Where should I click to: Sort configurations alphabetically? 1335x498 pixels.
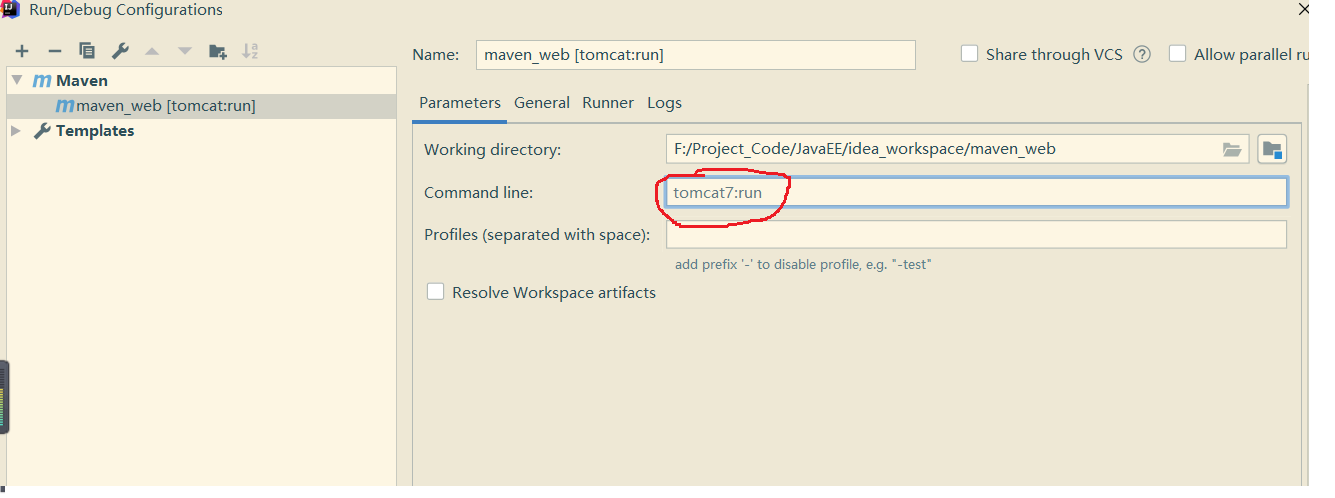coord(251,51)
